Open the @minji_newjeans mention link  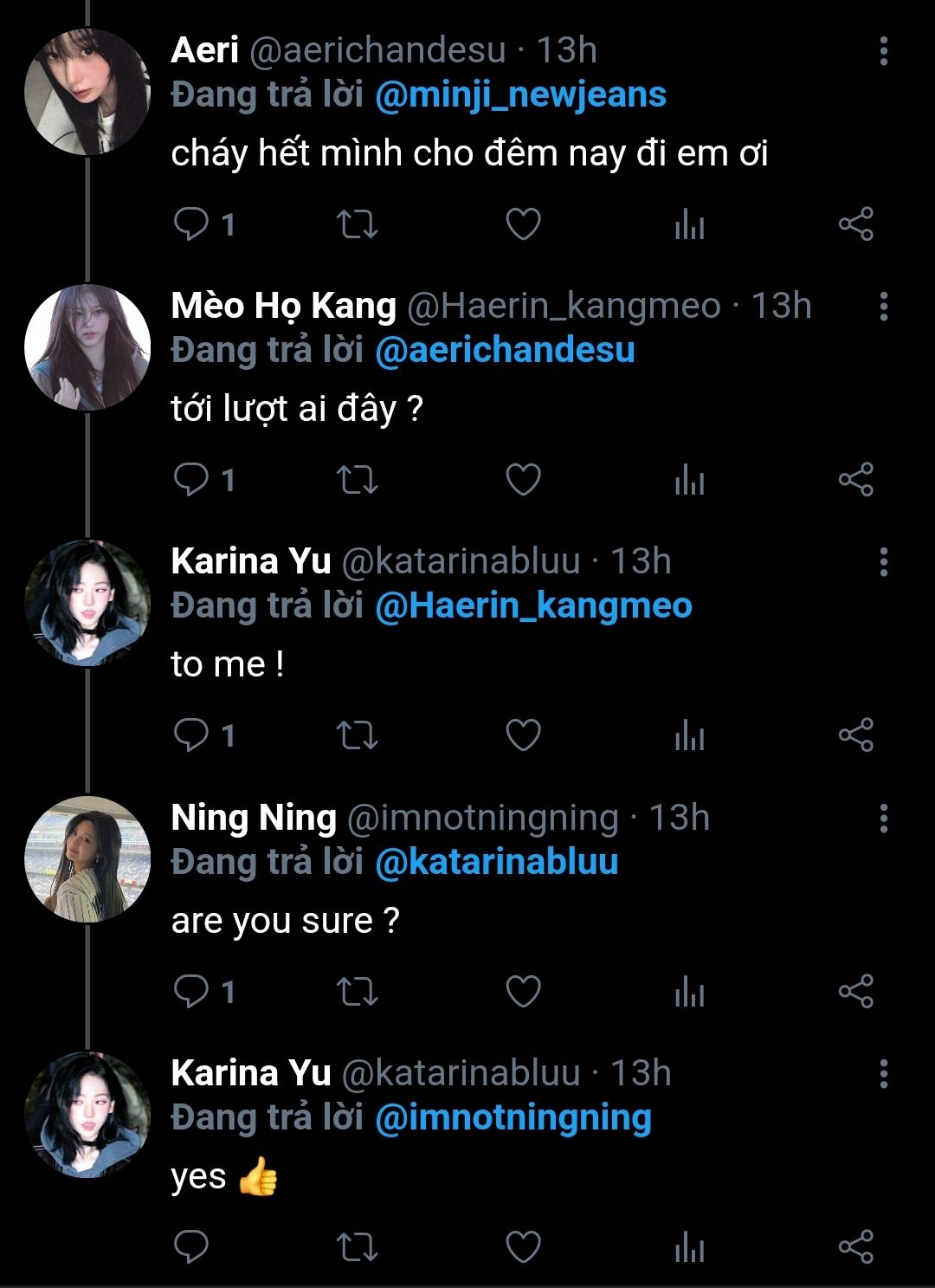pyautogui.click(x=520, y=95)
